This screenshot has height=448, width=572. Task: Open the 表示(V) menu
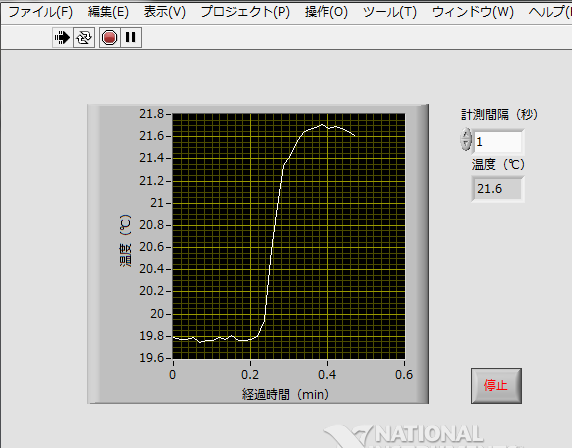pos(165,12)
